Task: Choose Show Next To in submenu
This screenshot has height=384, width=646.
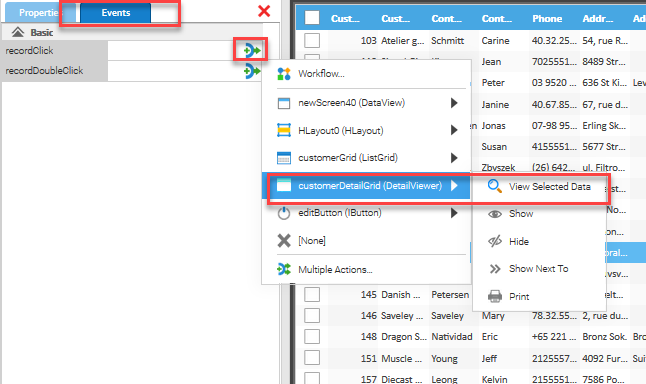Action: pos(539,269)
